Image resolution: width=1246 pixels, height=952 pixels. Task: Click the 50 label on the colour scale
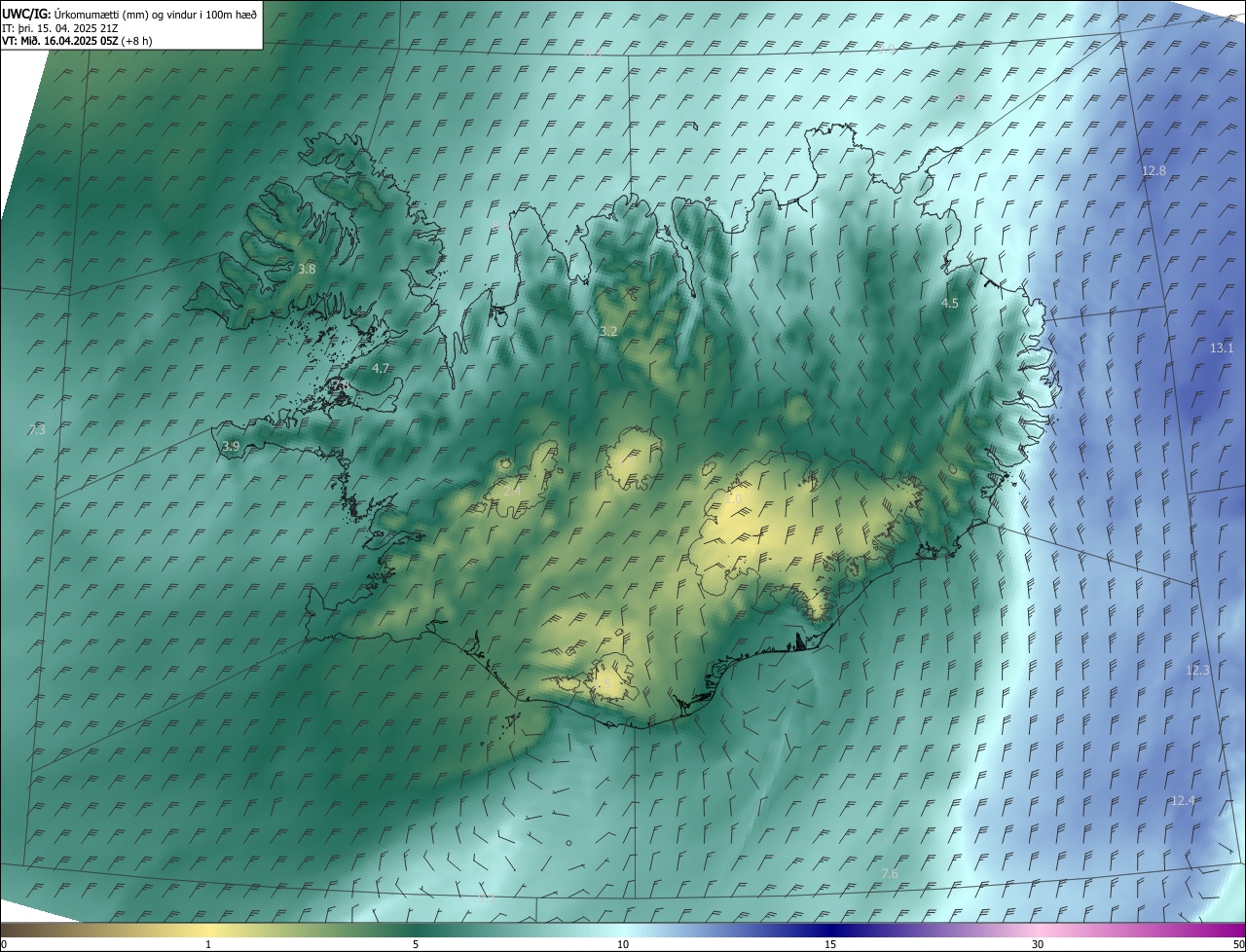[x=1238, y=944]
